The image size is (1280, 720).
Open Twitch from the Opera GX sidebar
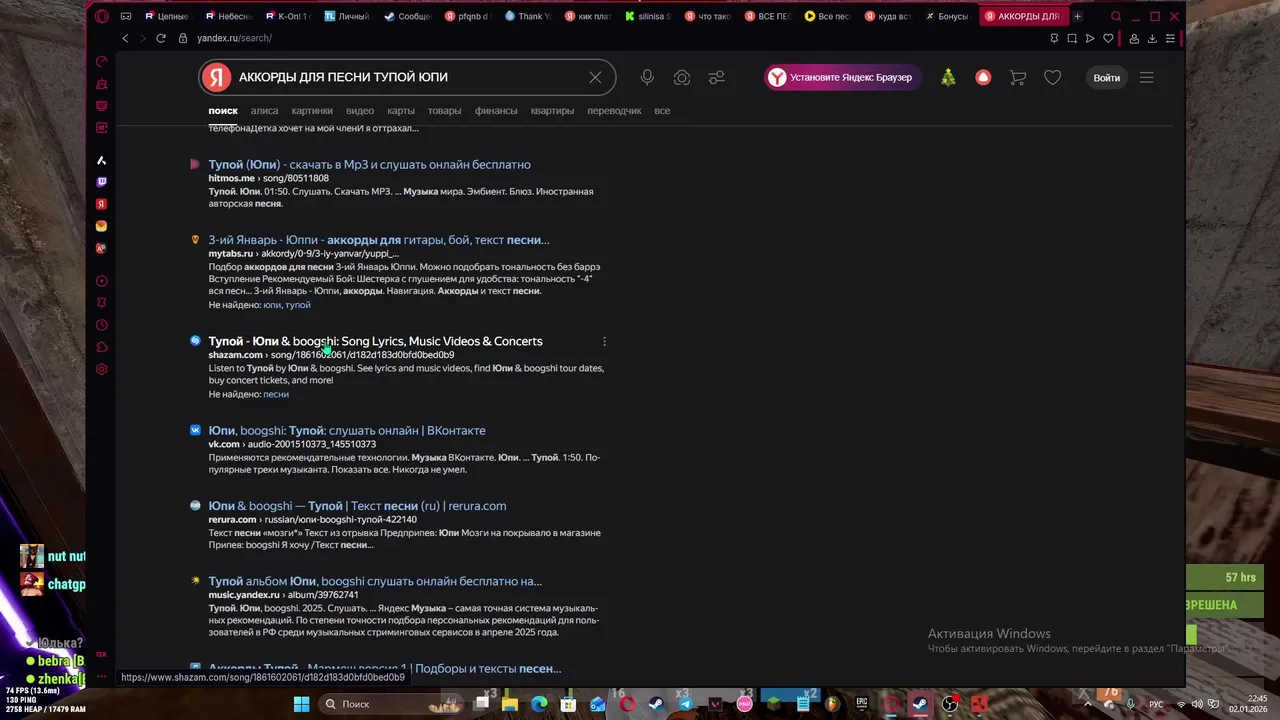pyautogui.click(x=101, y=182)
